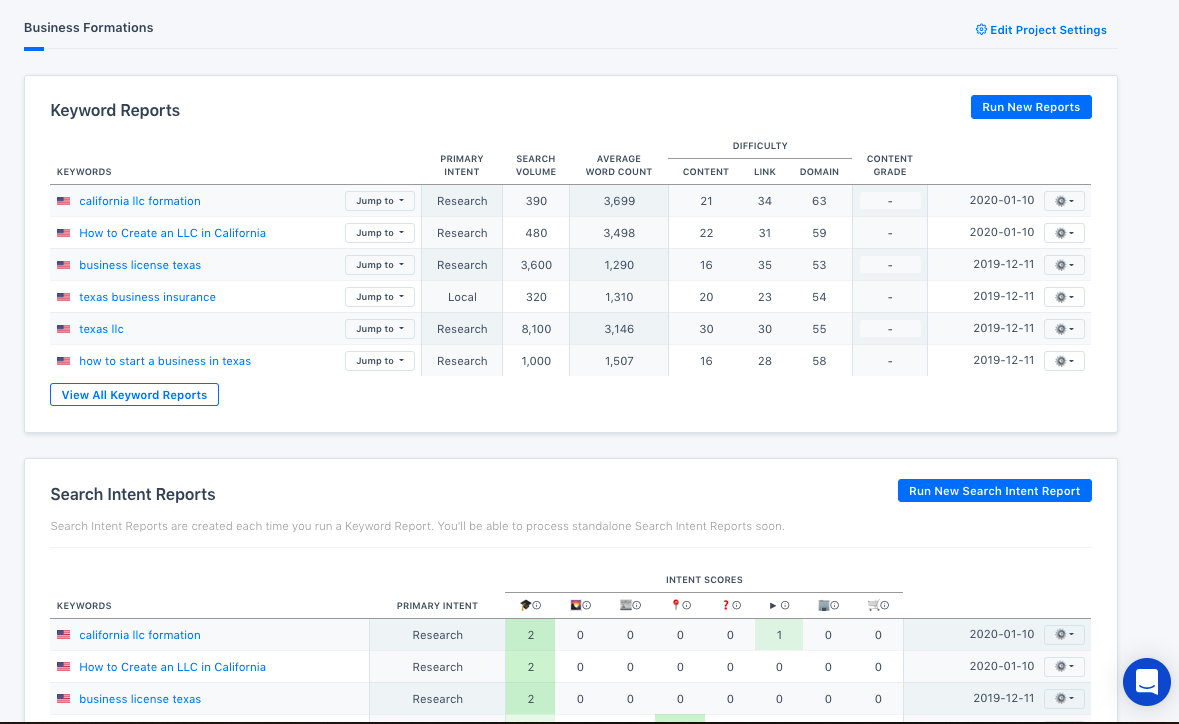The image size is (1179, 724).
Task: Open california llc formation search intent report link
Action: tap(140, 635)
